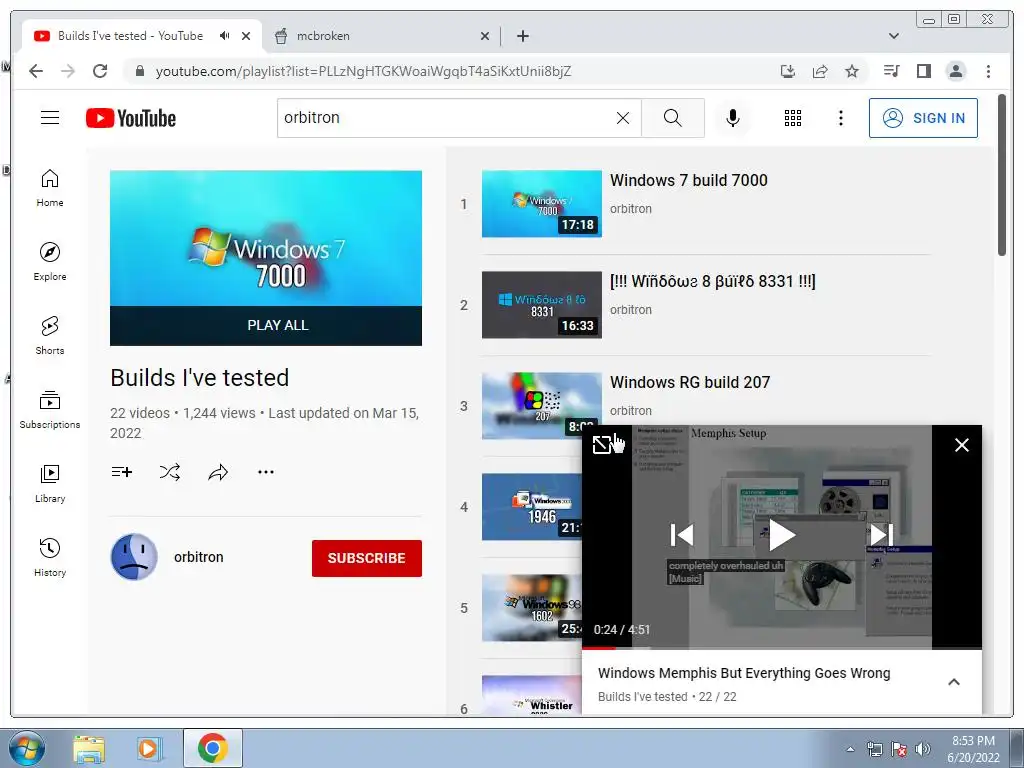1024x768 pixels.
Task: Open Chrome tab search dropdown
Action: pos(893,36)
